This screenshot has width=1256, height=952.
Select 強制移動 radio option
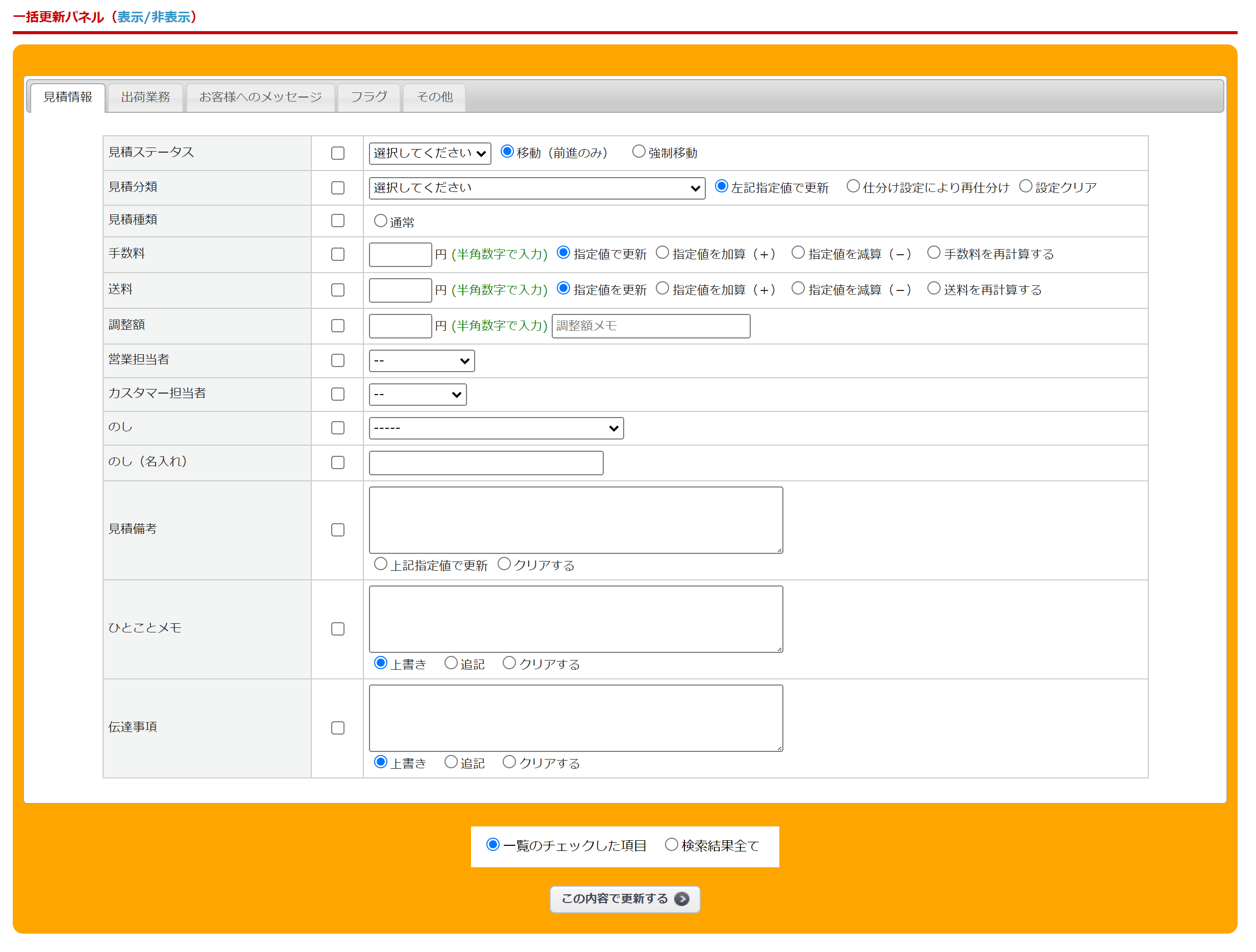click(x=639, y=152)
